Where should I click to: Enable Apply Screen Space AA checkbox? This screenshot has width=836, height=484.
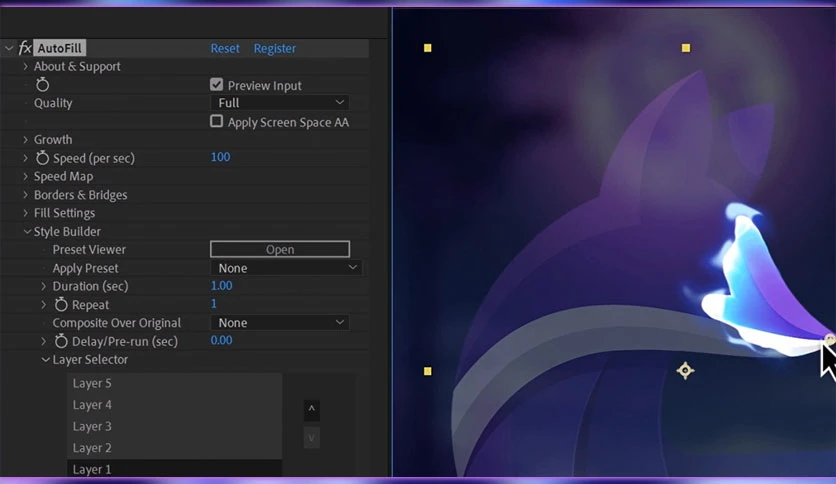point(216,122)
